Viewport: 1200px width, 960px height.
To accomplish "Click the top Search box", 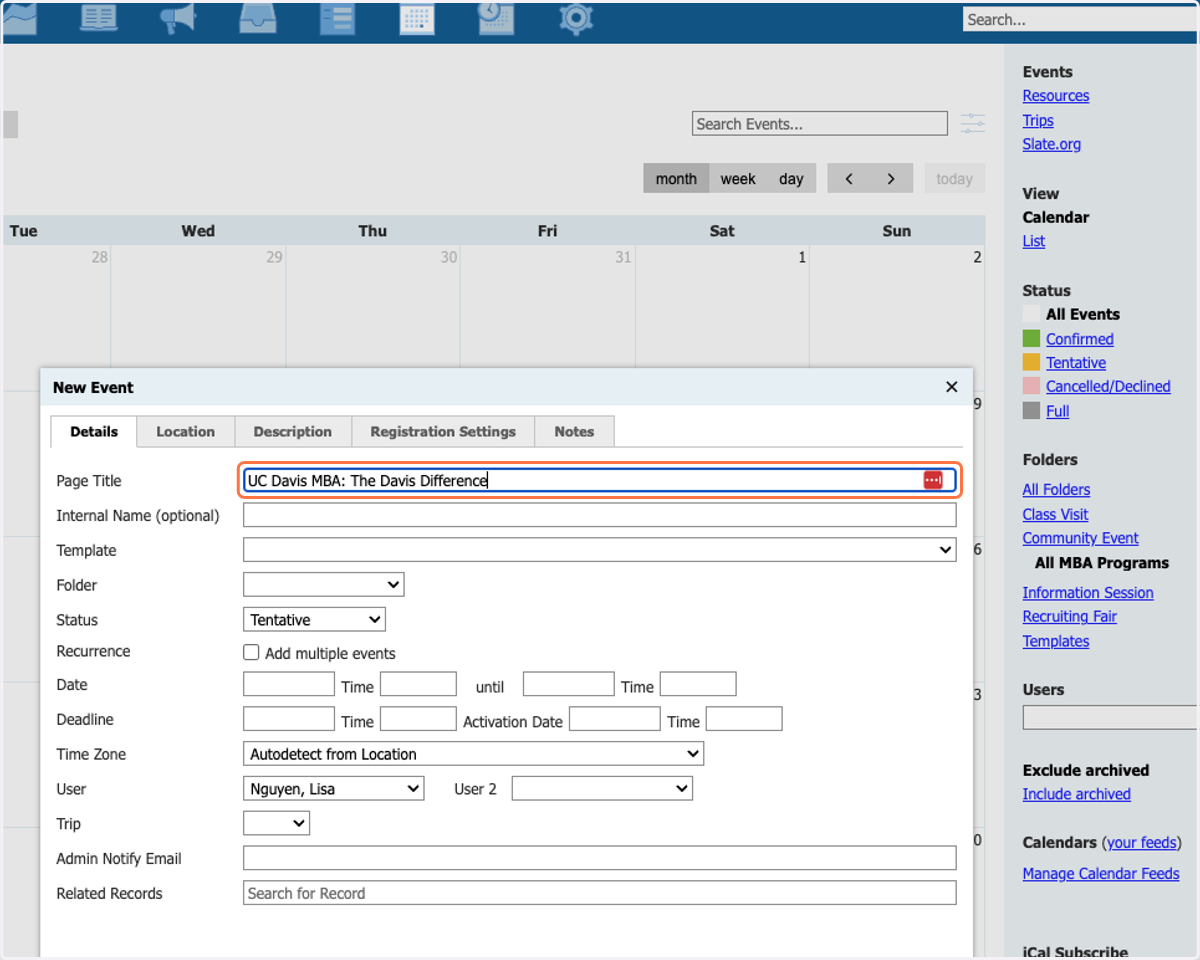I will [1080, 19].
